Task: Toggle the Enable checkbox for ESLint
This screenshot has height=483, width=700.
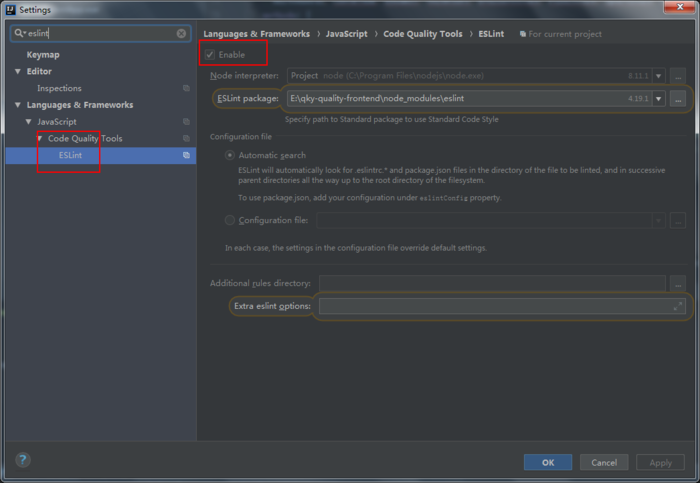Action: coord(210,54)
